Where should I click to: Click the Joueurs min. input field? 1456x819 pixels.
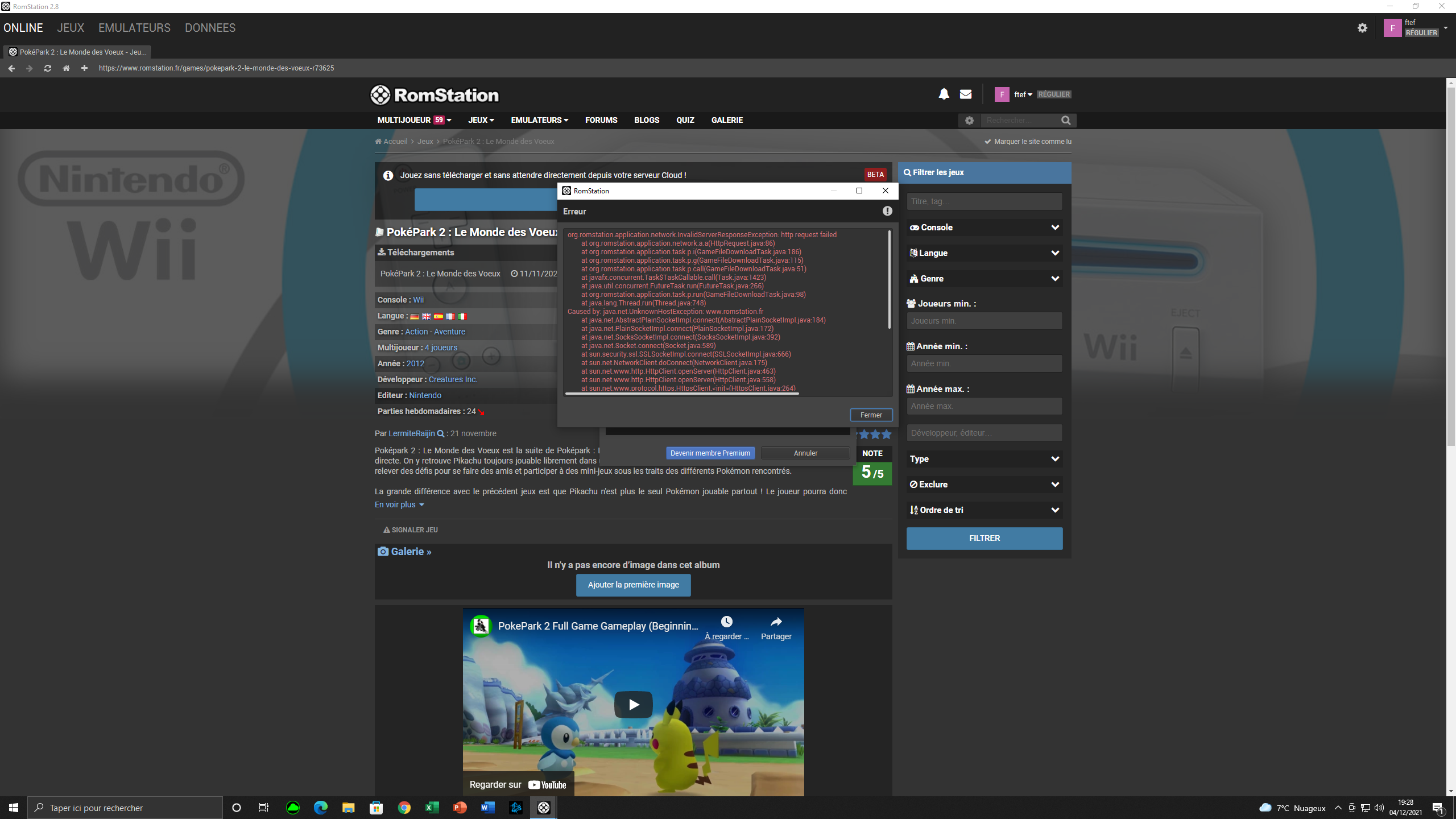pyautogui.click(x=985, y=321)
